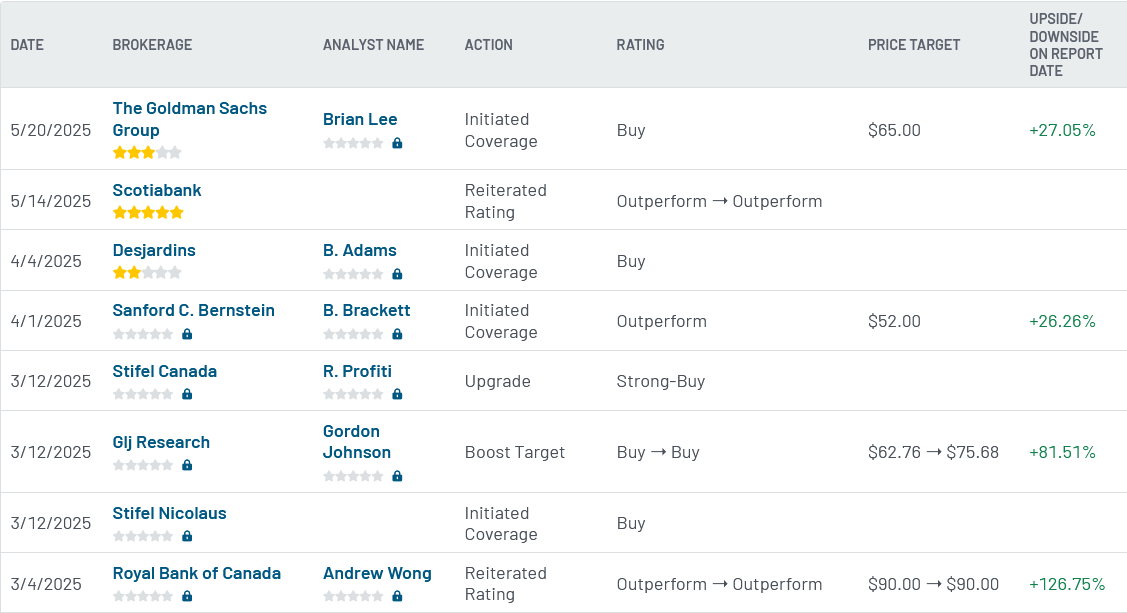The image size is (1127, 613).
Task: Click lock icon under Glj Research
Action: click(187, 465)
